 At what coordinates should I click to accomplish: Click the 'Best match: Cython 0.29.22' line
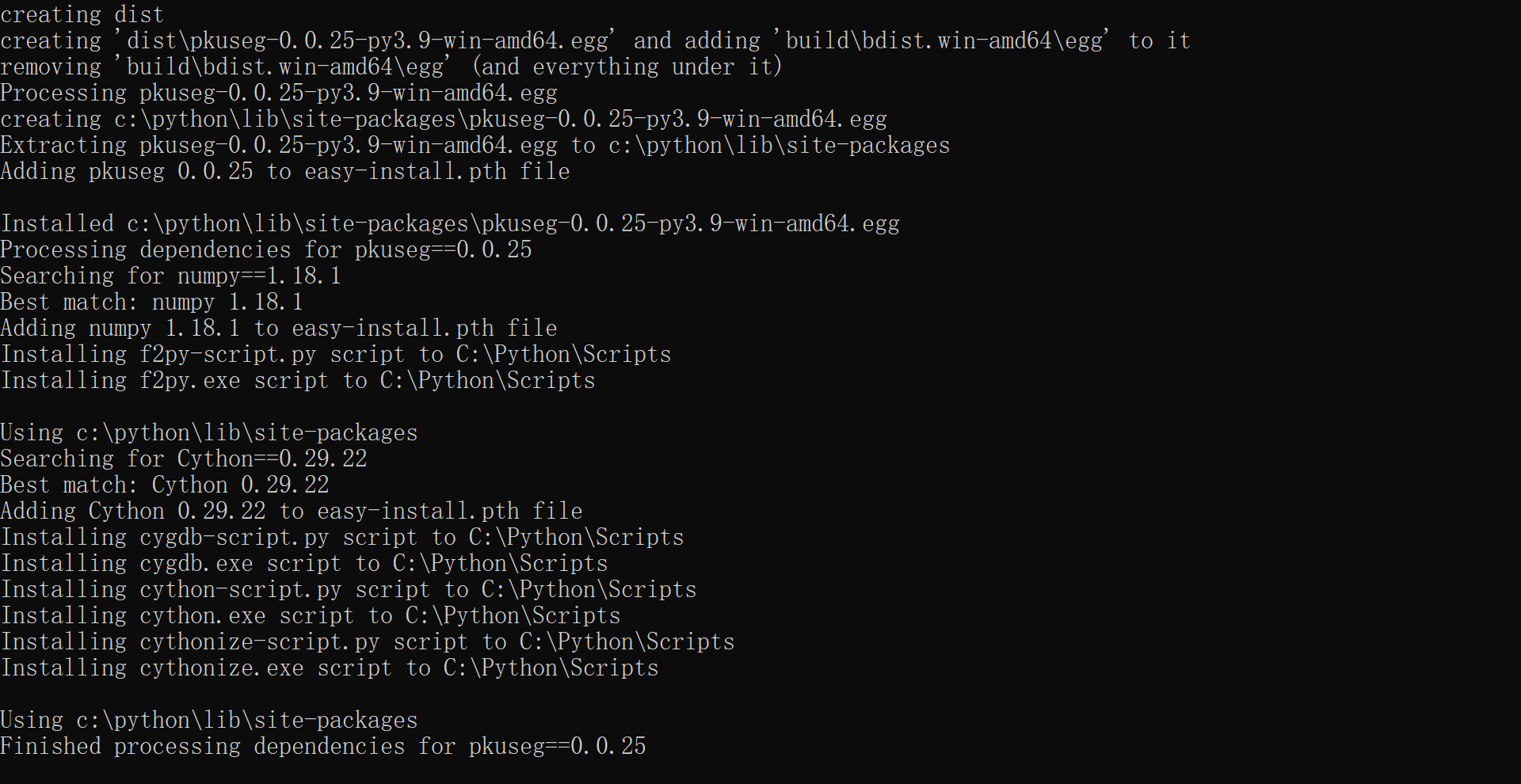click(x=165, y=485)
